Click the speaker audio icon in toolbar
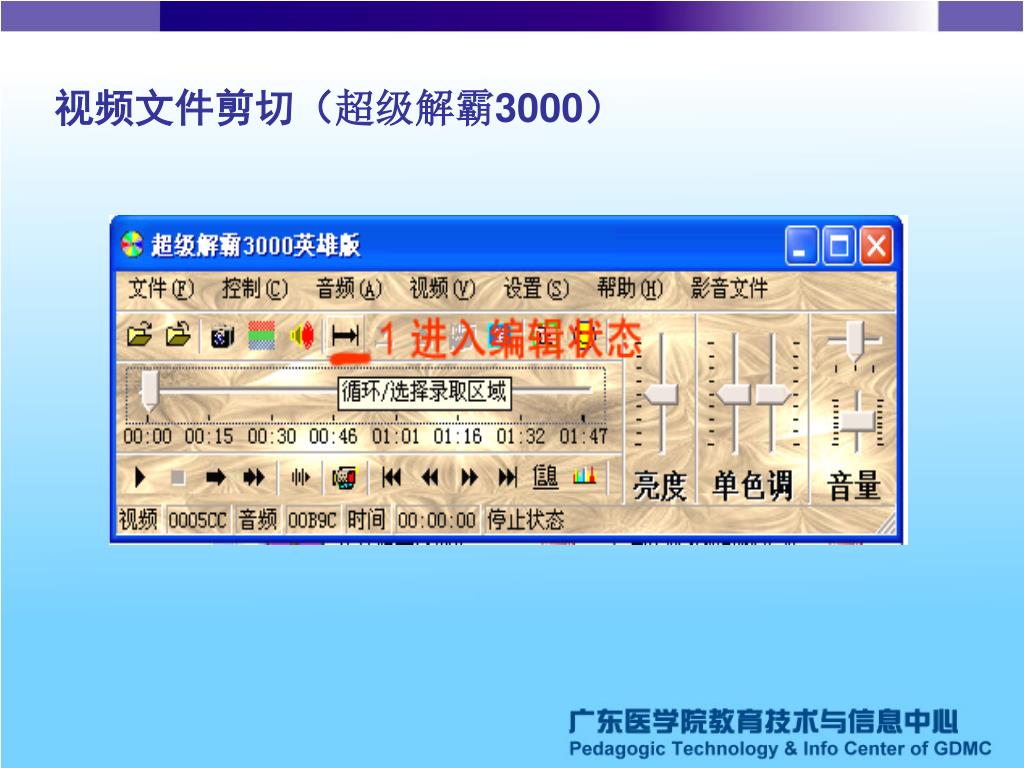The height and width of the screenshot is (768, 1024). (x=302, y=336)
